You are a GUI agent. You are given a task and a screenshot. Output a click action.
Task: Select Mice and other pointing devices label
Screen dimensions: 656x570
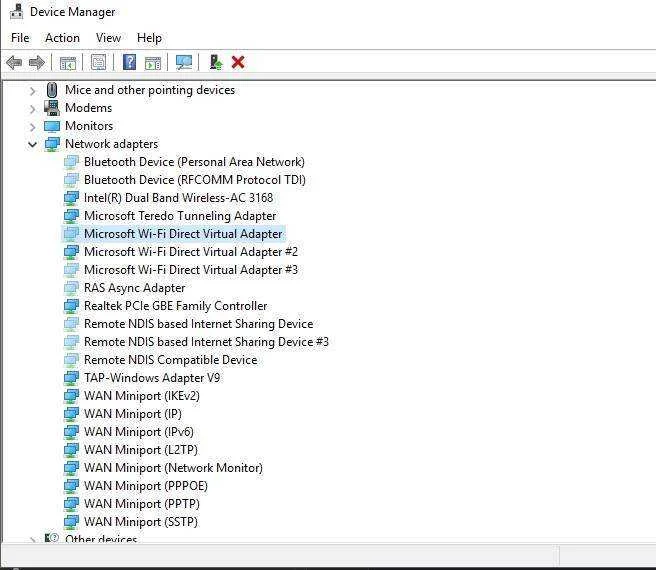pos(150,90)
